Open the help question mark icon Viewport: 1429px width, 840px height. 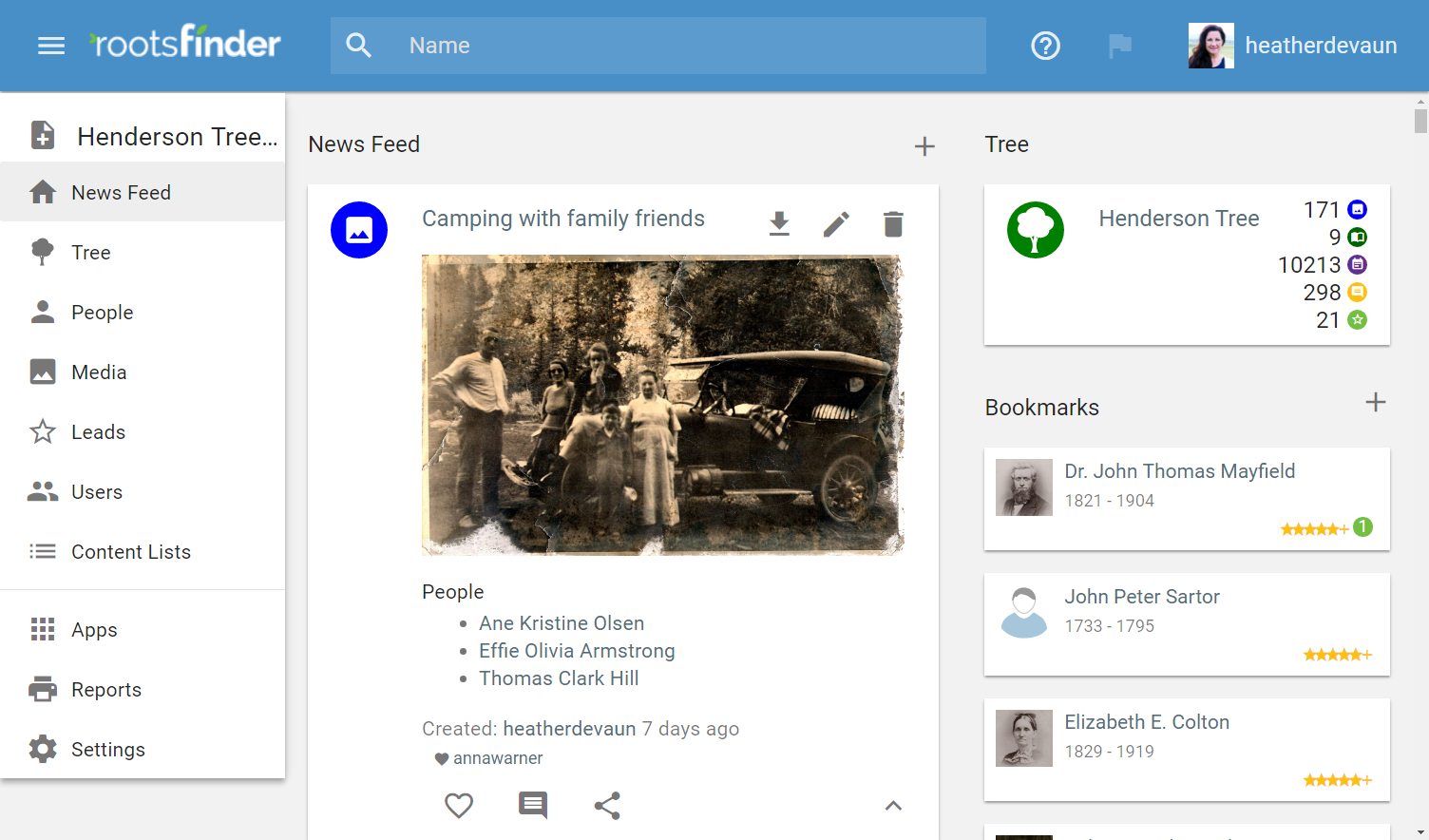tap(1045, 46)
